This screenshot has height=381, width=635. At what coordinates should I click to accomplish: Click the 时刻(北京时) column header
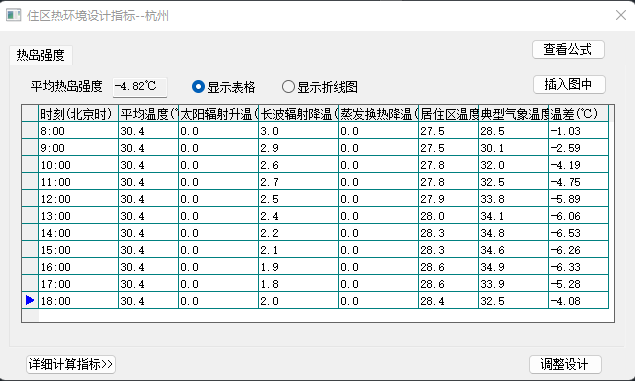coord(79,114)
